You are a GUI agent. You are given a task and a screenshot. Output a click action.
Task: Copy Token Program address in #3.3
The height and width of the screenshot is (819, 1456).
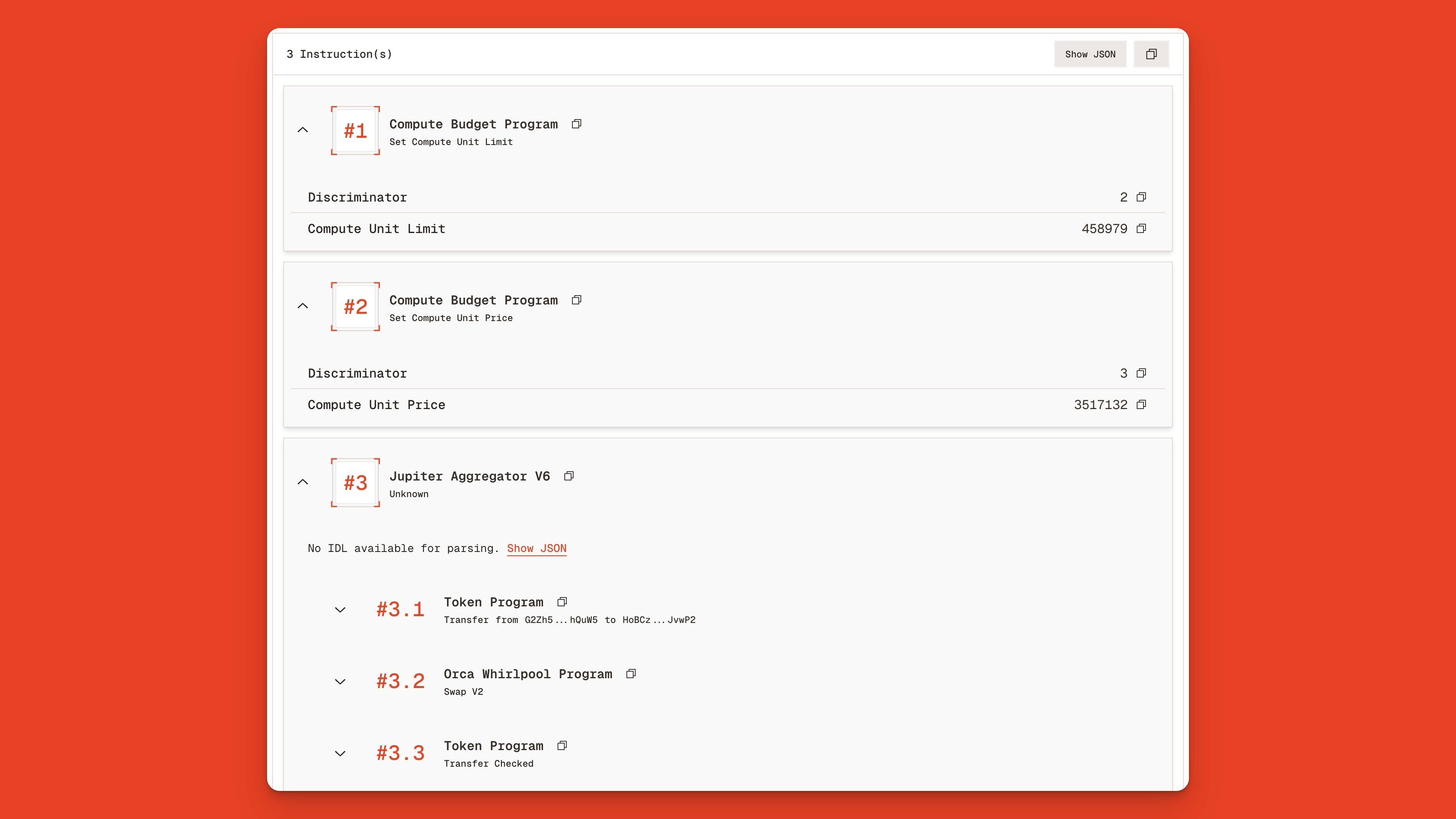(x=562, y=745)
